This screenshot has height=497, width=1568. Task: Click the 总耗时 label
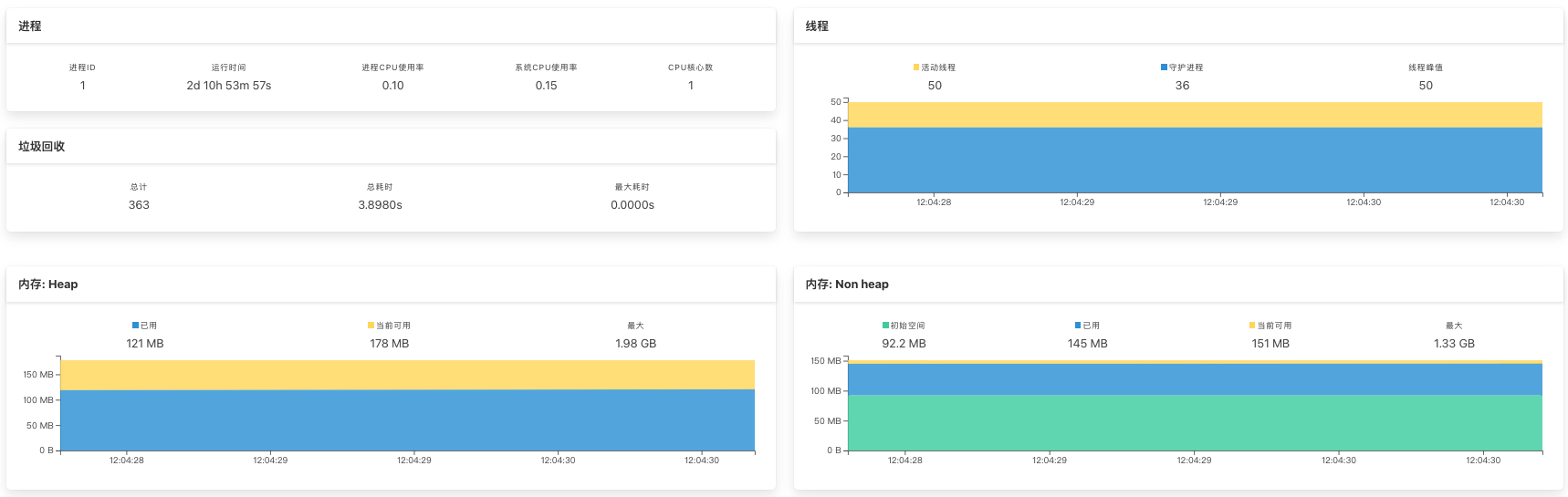pyautogui.click(x=380, y=187)
